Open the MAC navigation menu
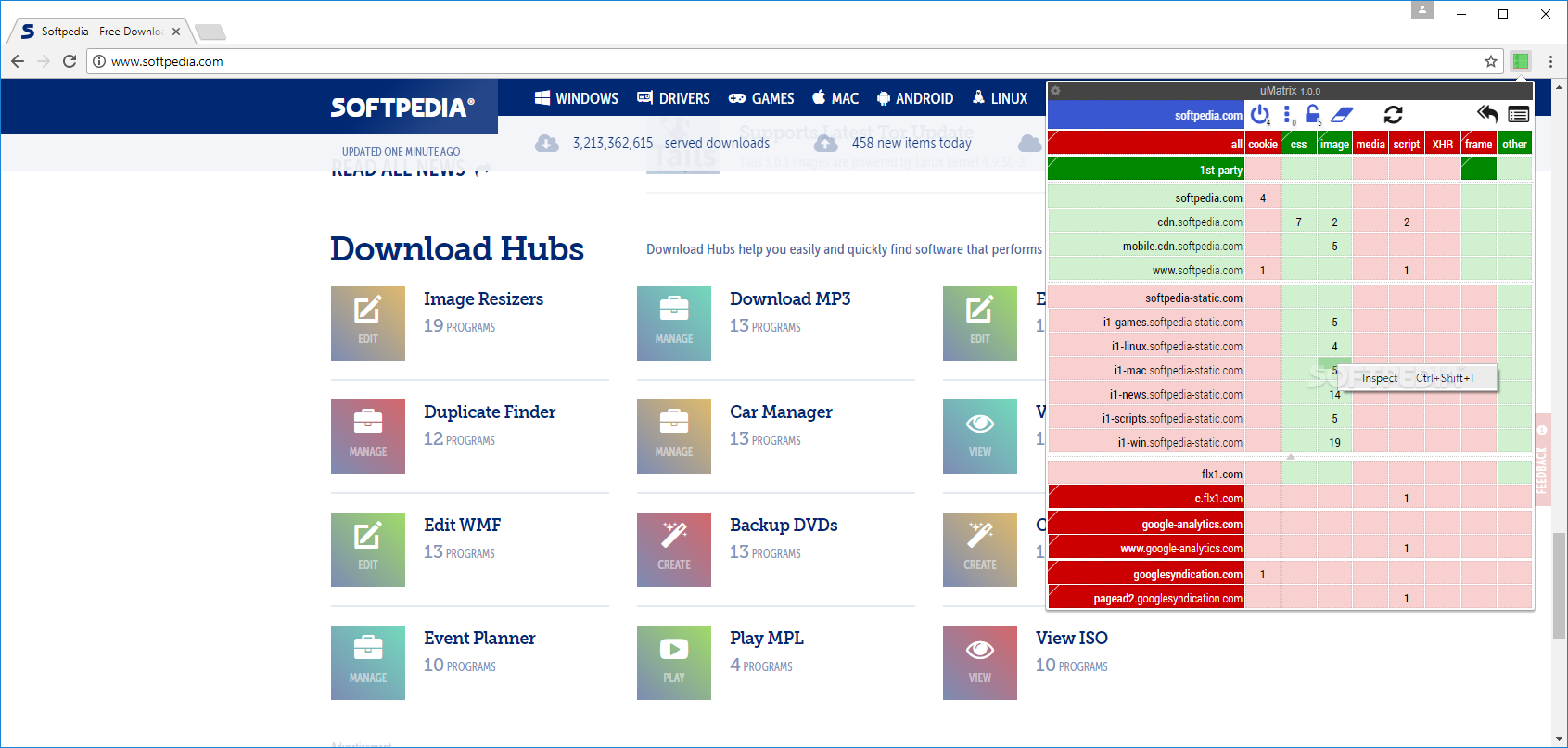This screenshot has width=1568, height=748. [x=835, y=98]
